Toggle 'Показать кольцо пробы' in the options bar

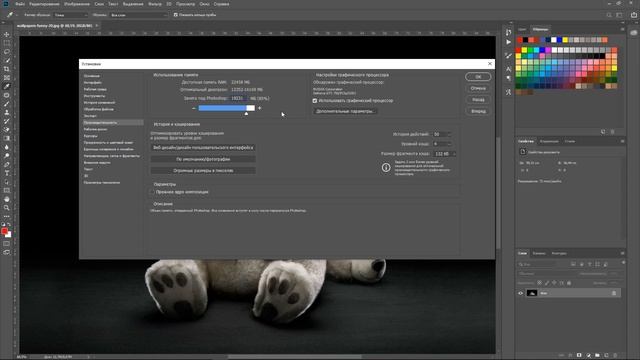[176, 15]
